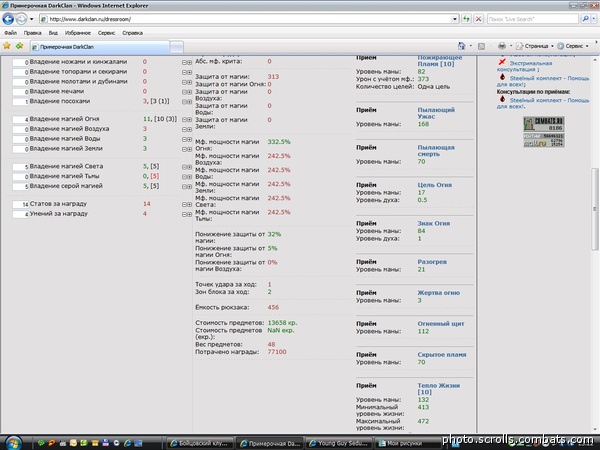Click the Live Search input field
This screenshot has width=600, height=450.
click(x=532, y=19)
